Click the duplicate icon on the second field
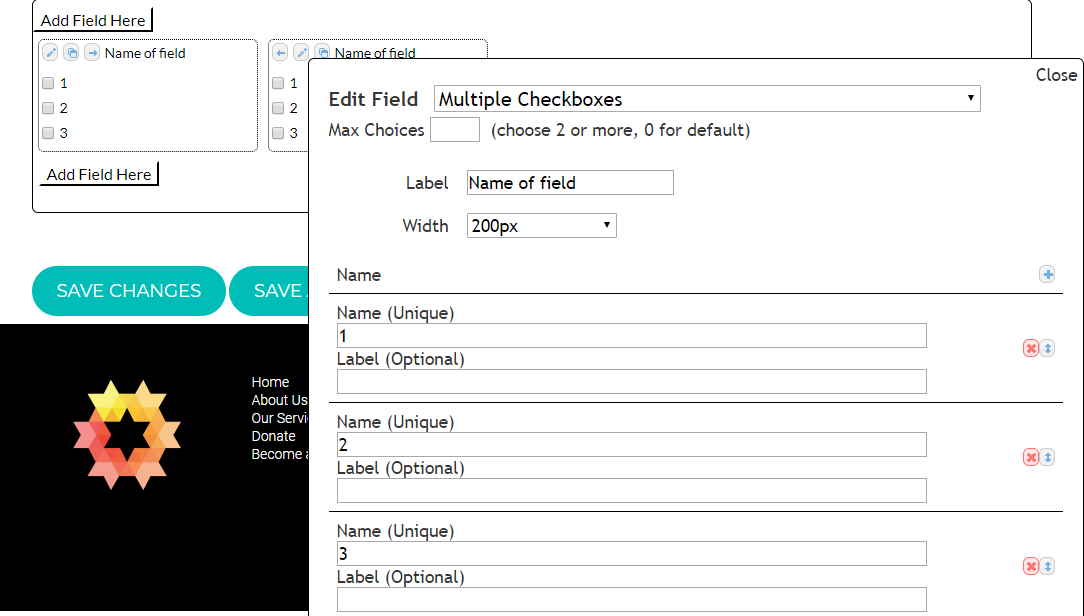Screen dimensions: 1084x616 pyautogui.click(x=322, y=52)
